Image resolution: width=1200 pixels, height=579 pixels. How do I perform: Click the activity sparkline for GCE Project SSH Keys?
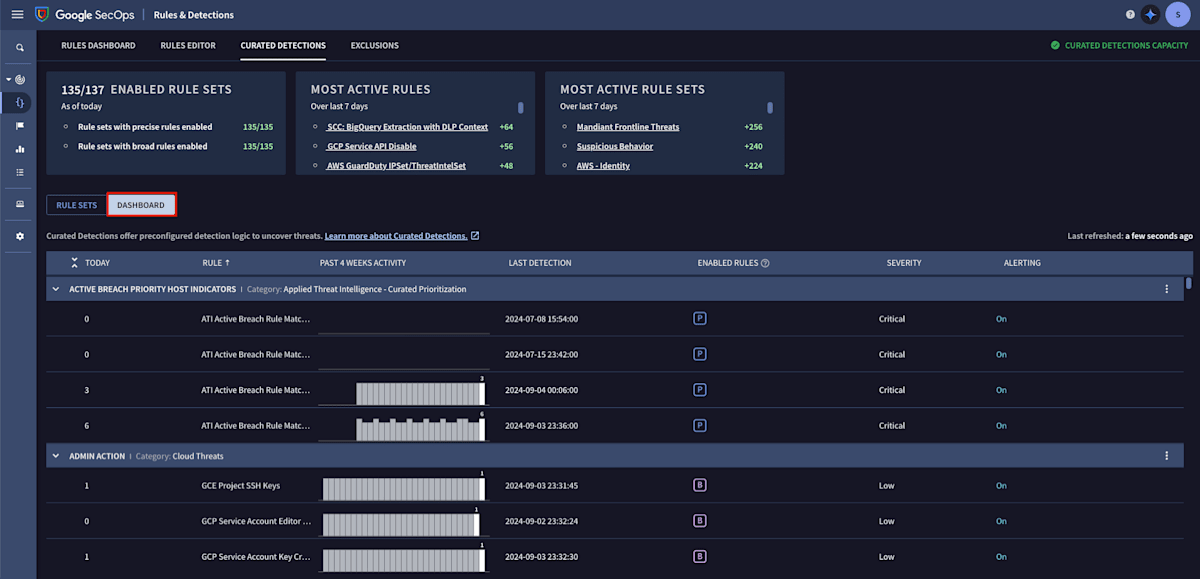[x=404, y=488]
